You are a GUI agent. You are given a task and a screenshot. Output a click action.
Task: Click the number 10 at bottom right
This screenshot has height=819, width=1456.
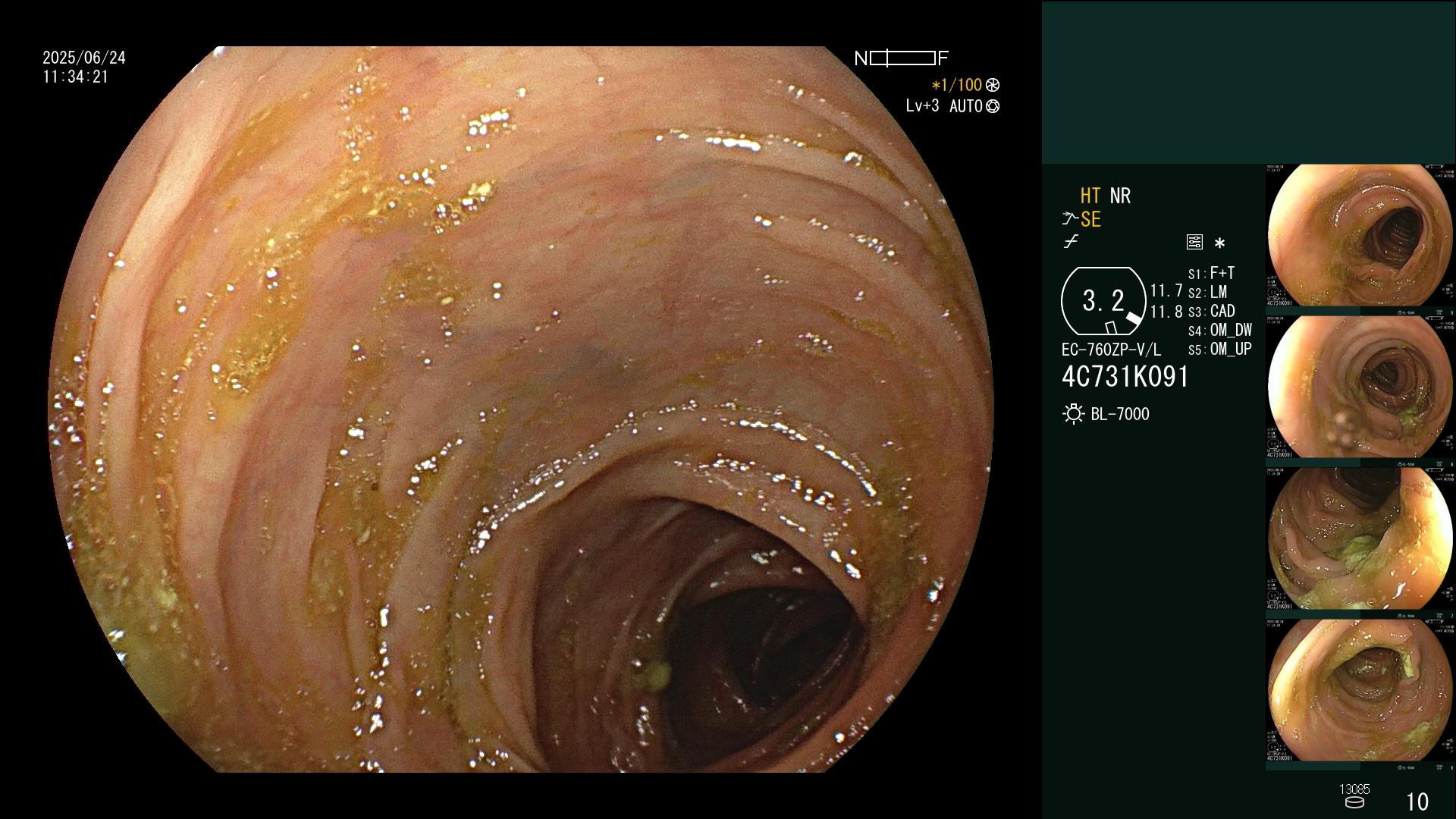(x=1417, y=802)
